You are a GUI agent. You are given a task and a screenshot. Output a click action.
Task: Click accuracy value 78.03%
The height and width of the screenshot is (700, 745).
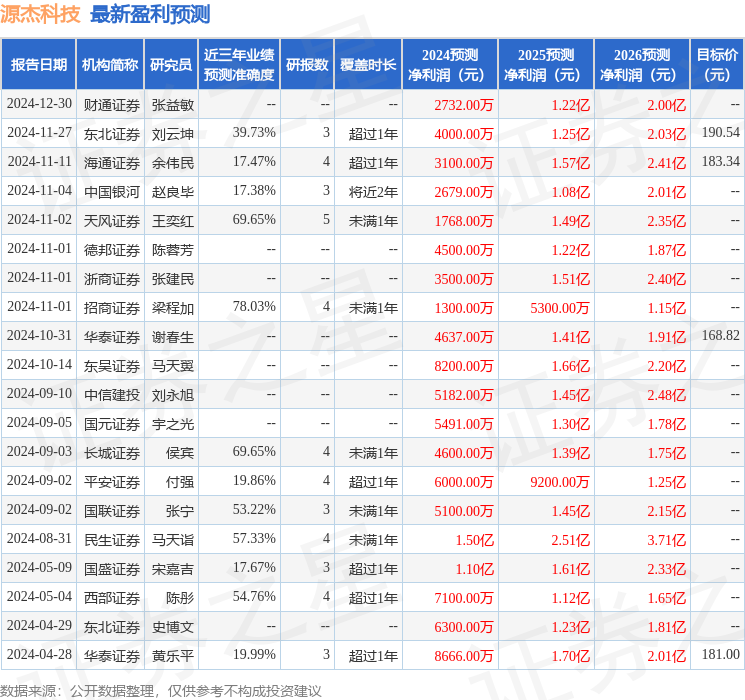[x=254, y=307]
